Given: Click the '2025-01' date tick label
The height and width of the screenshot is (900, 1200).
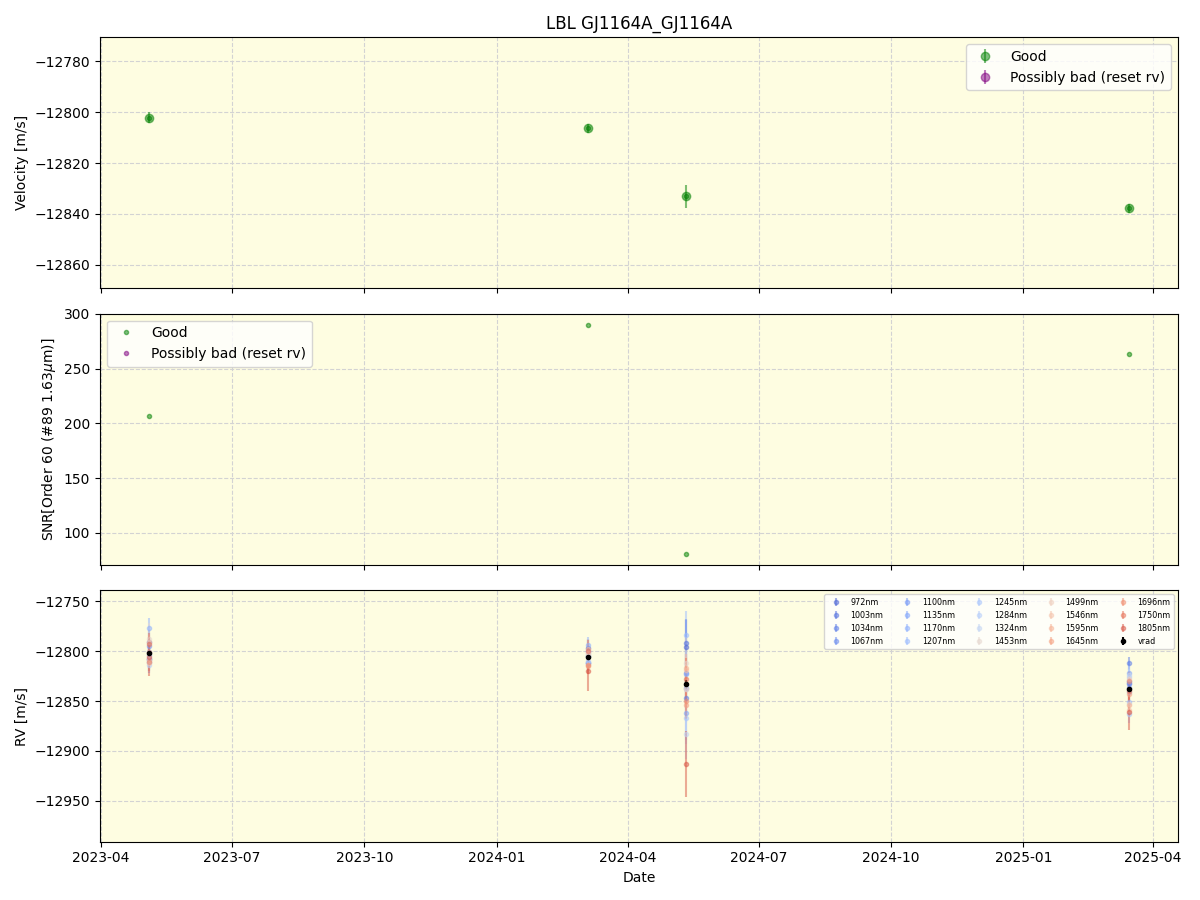Looking at the screenshot, I should pos(1023,856).
